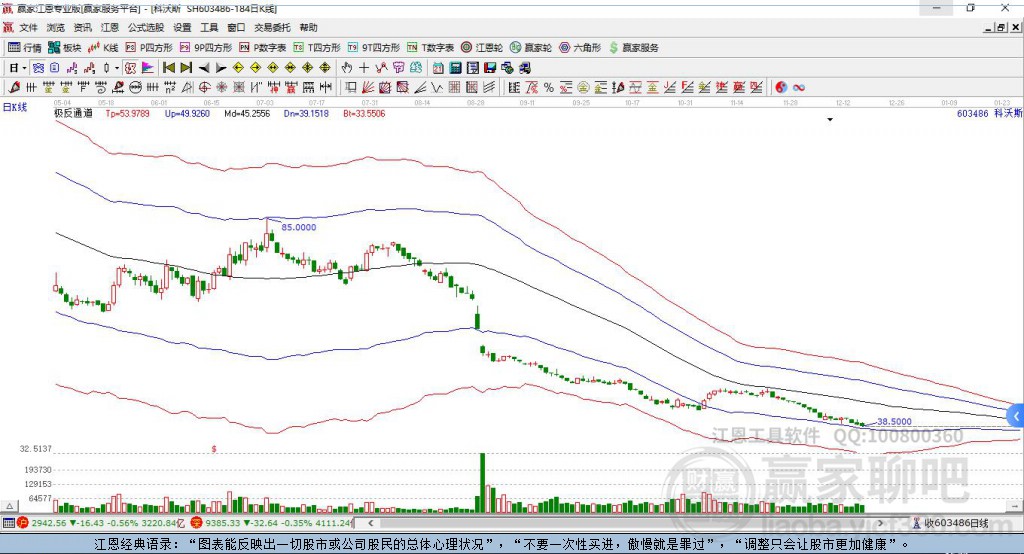Open 赢家服务 with the dollar icon
This screenshot has width=1024, height=554.
tap(633, 48)
